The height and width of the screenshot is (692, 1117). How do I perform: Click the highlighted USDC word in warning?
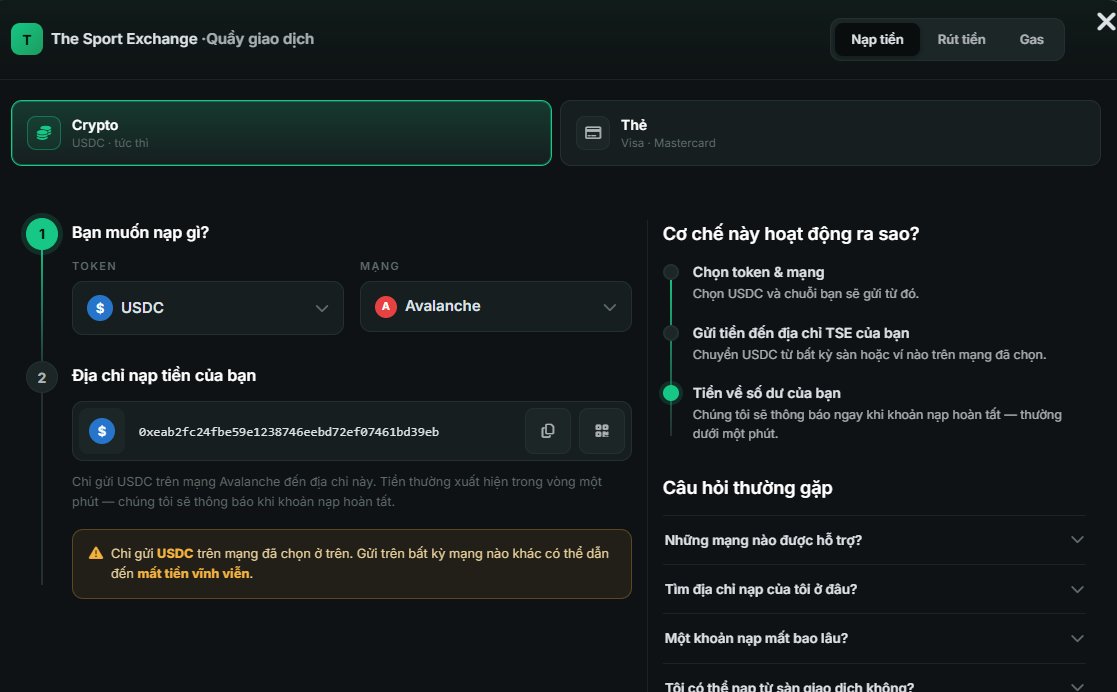point(175,553)
